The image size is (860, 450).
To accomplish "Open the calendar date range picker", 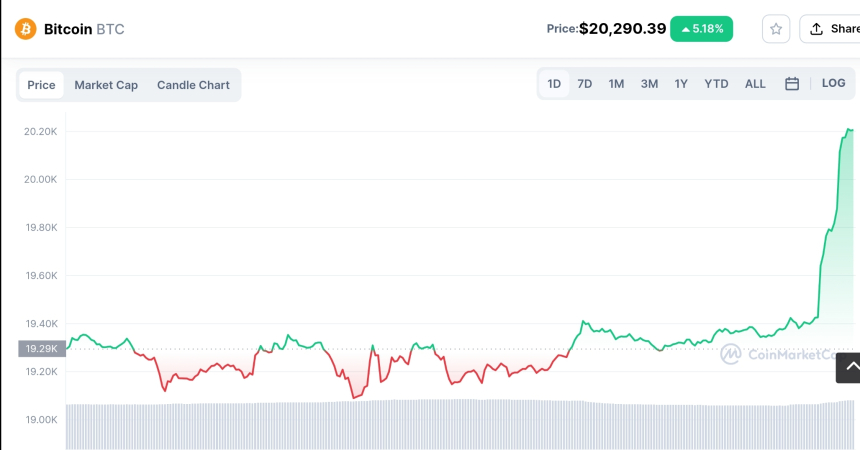I will pyautogui.click(x=792, y=84).
